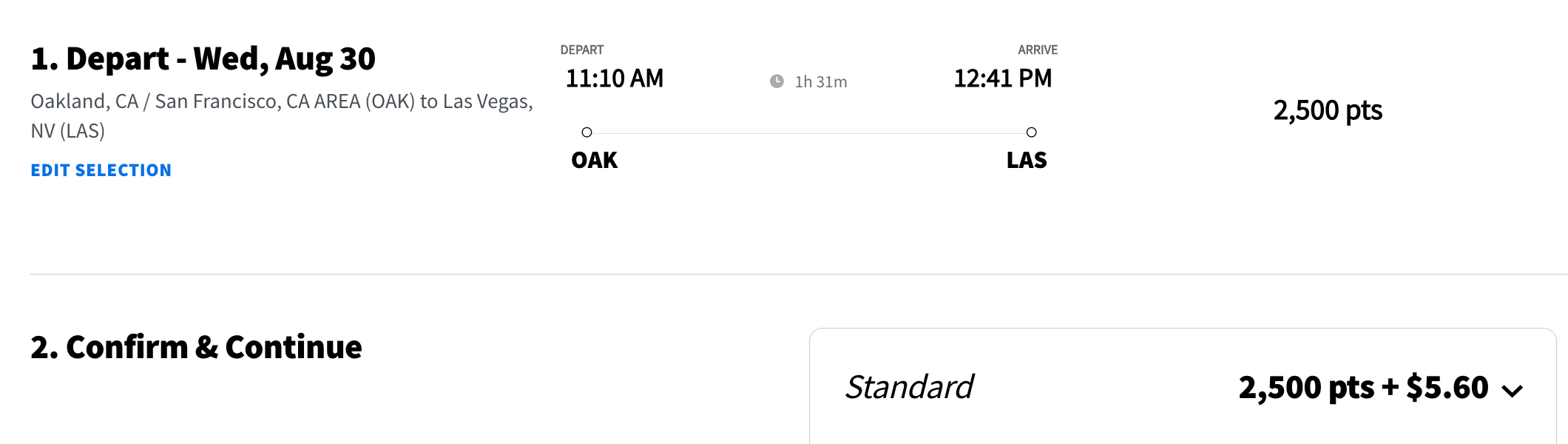
Task: Select the 2,500 pts fare option
Action: [1328, 112]
